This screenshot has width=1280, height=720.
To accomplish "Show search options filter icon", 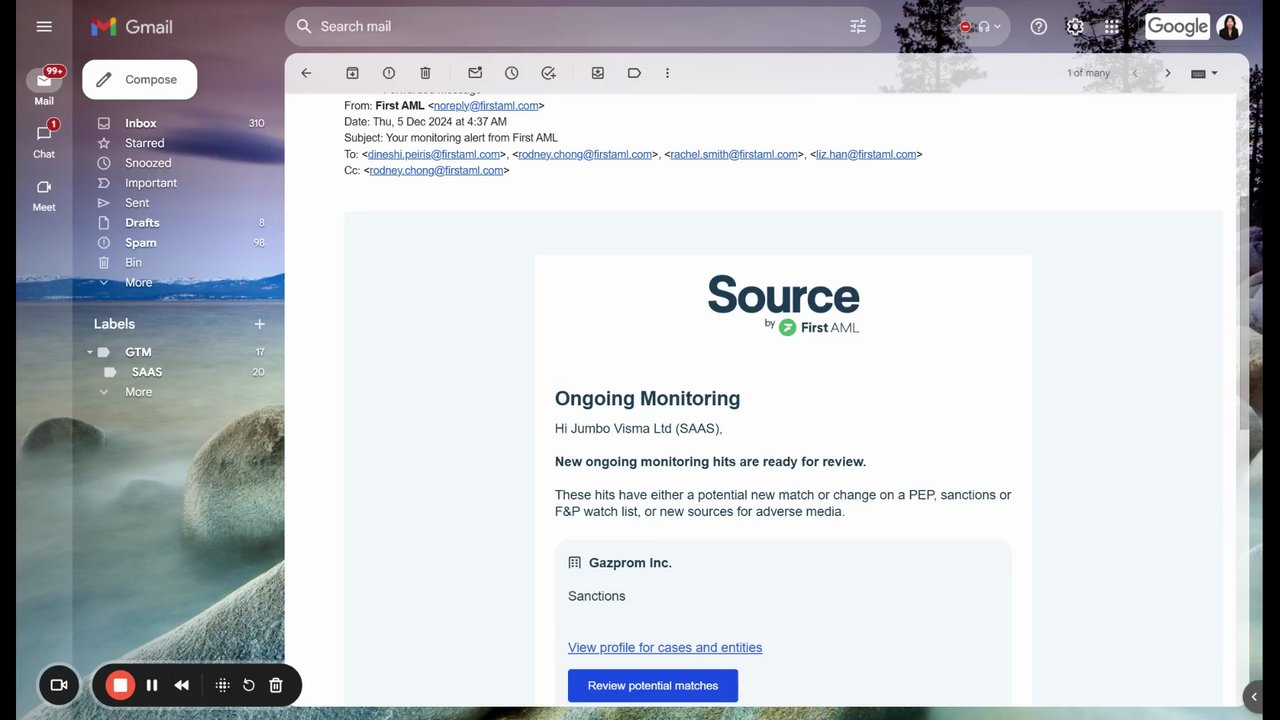I will (858, 27).
